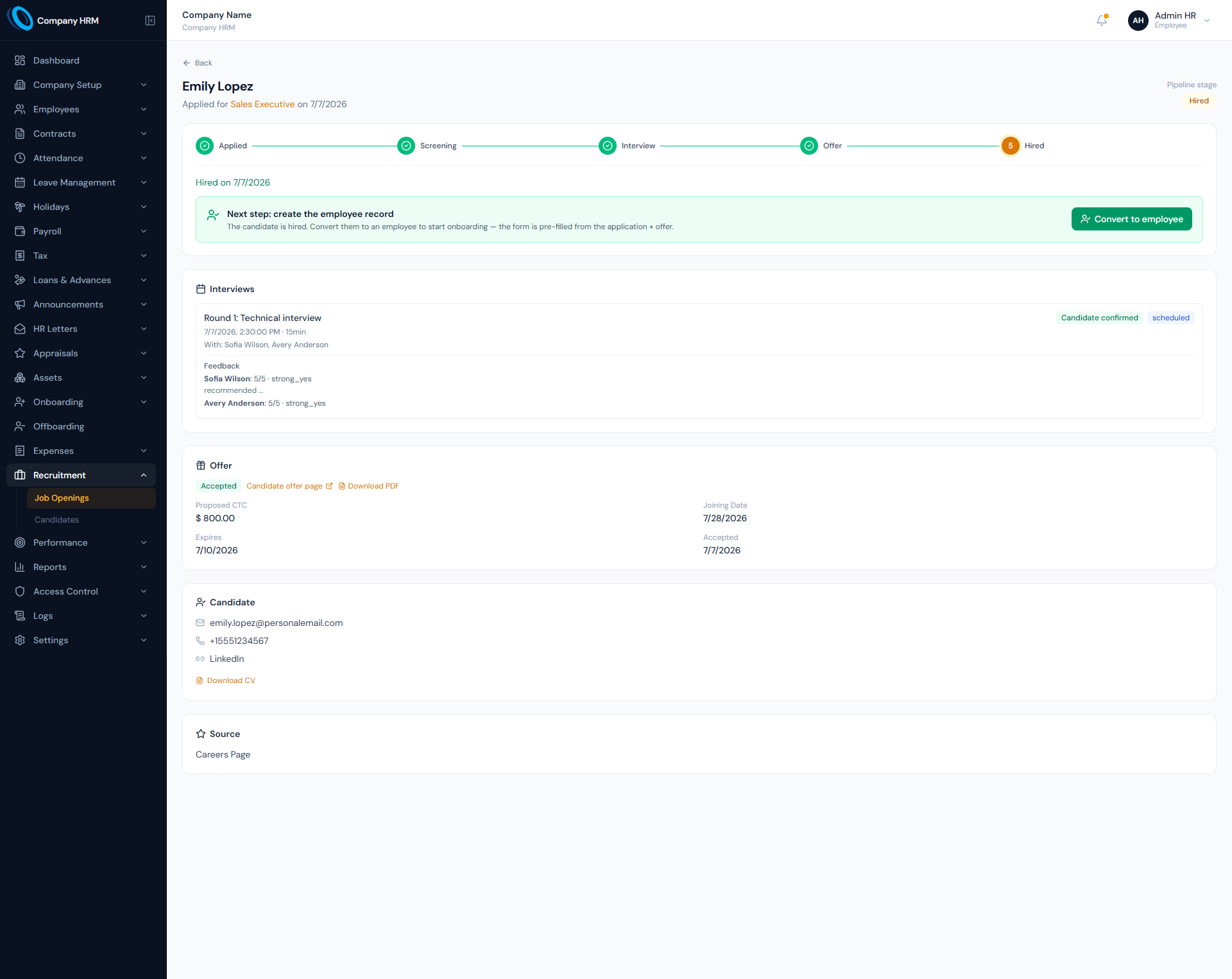Click the Access Control shield icon

[x=20, y=591]
